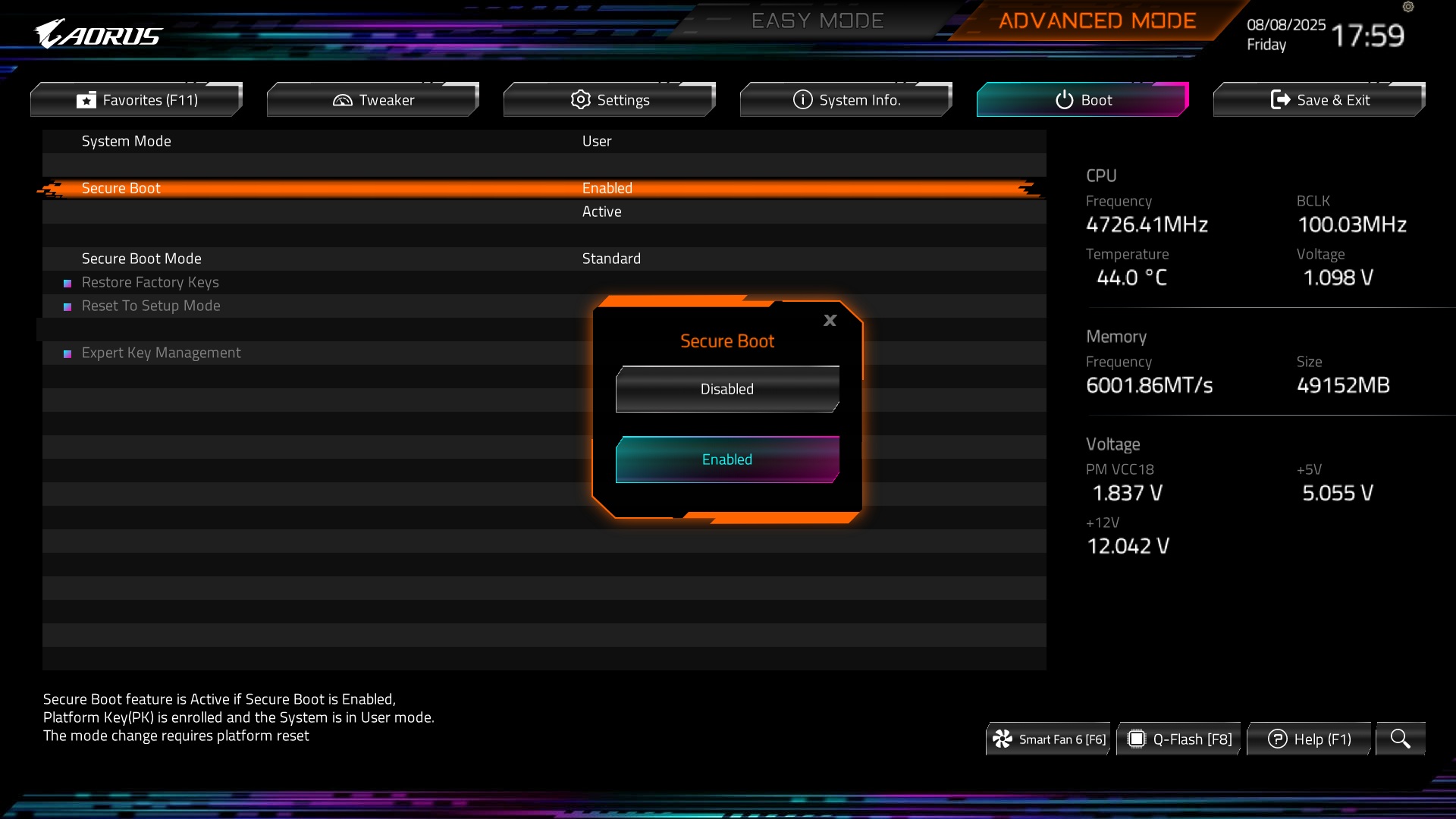Select Restore Factory Keys
Screen dimensions: 1456x819
coord(150,282)
